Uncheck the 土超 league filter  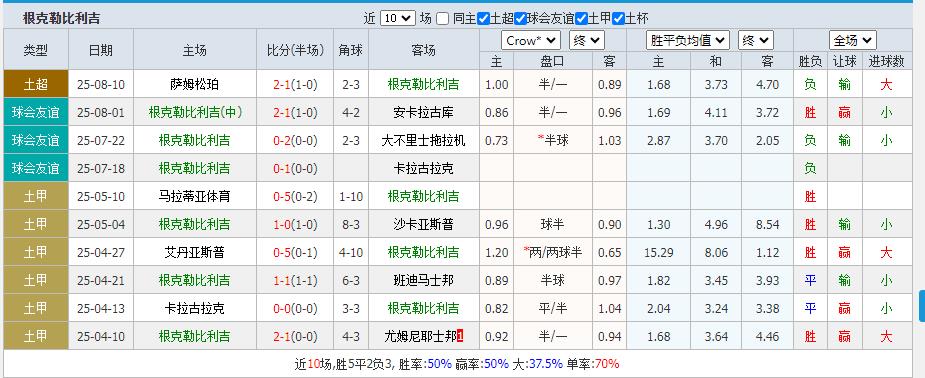tap(483, 19)
